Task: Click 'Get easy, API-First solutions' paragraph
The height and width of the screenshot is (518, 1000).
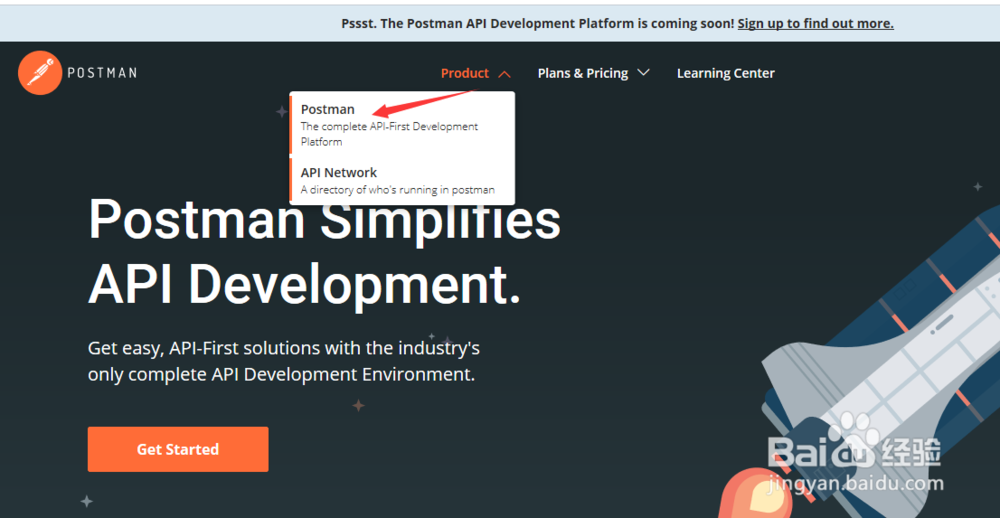Action: coord(284,361)
